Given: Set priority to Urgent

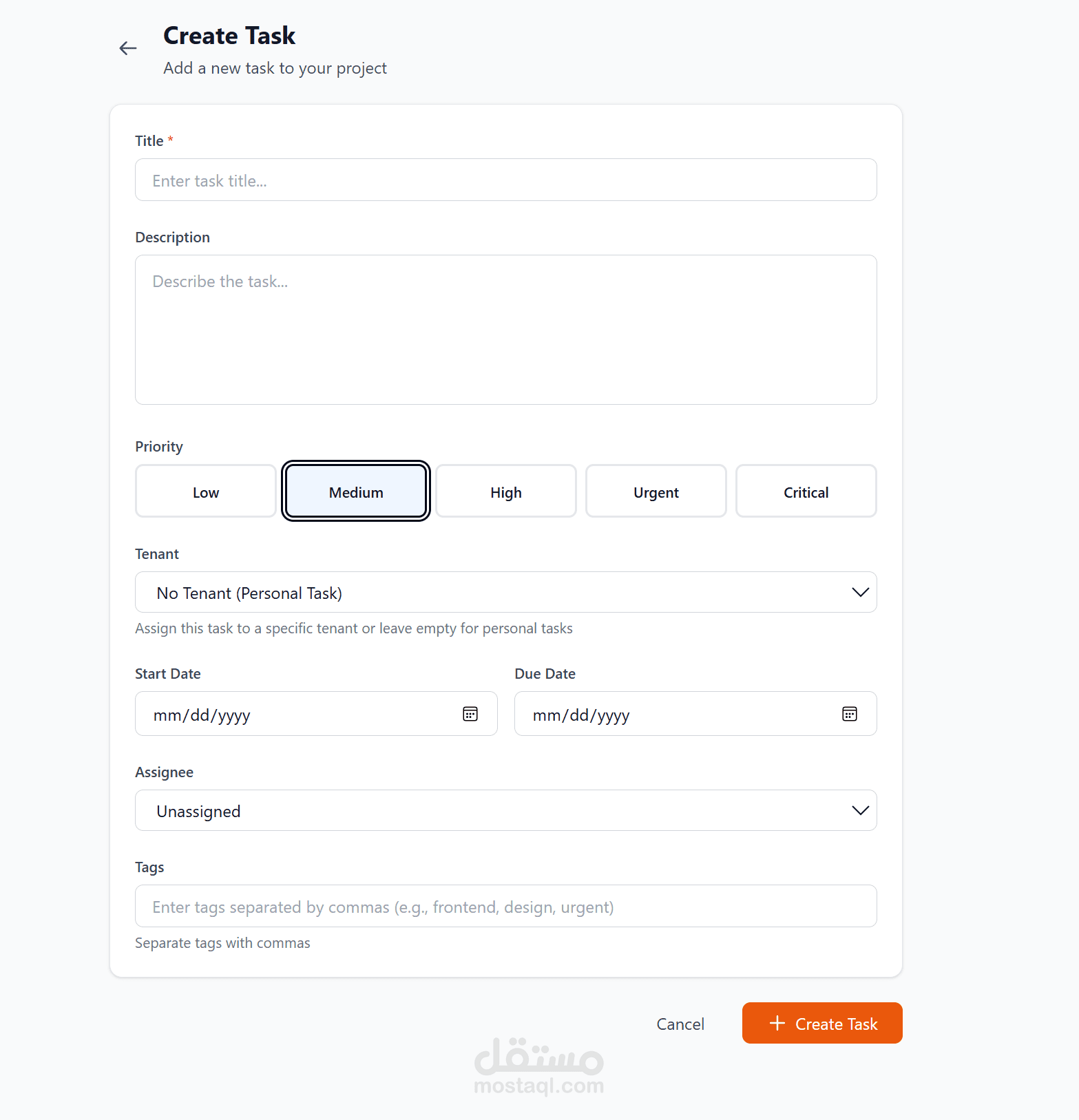Looking at the screenshot, I should [656, 492].
